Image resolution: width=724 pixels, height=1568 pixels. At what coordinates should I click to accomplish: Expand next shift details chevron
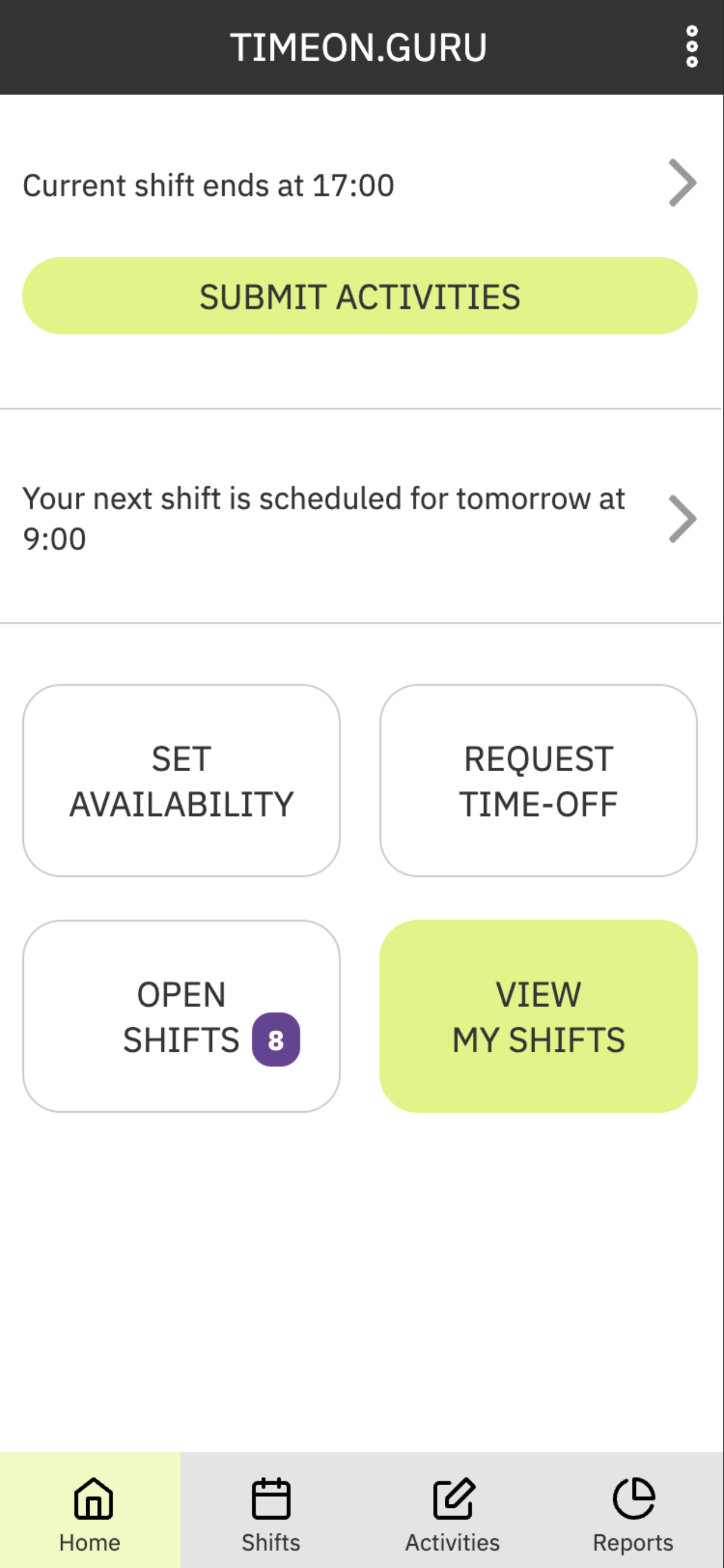682,519
